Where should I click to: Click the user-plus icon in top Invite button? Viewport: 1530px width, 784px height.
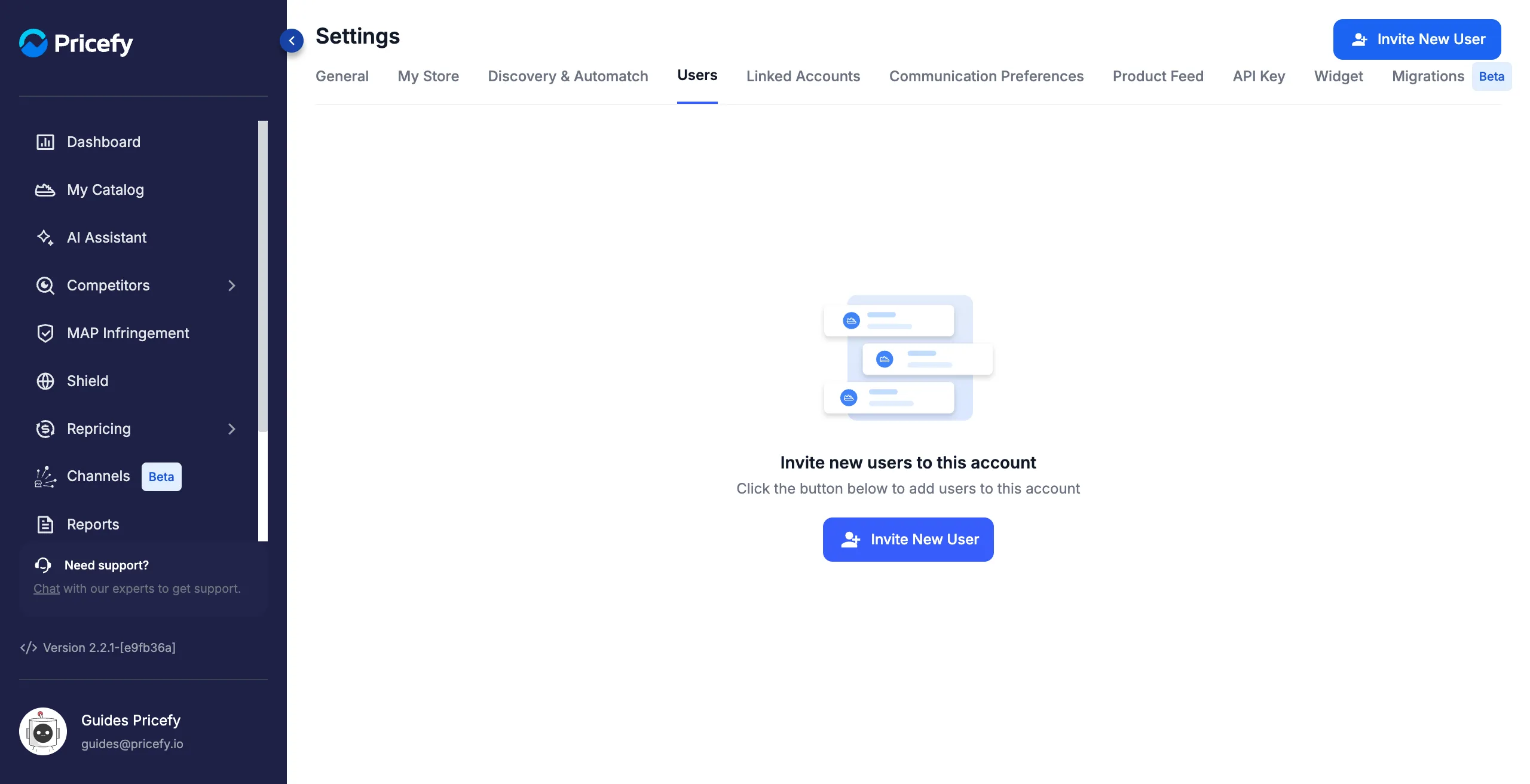tap(1360, 39)
